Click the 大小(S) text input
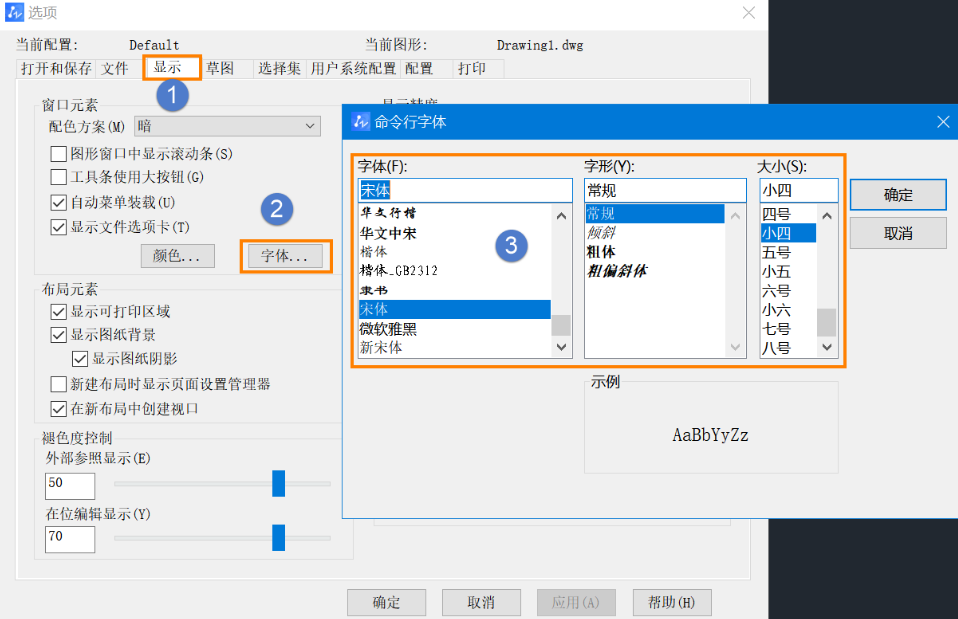This screenshot has width=958, height=619. tap(799, 191)
